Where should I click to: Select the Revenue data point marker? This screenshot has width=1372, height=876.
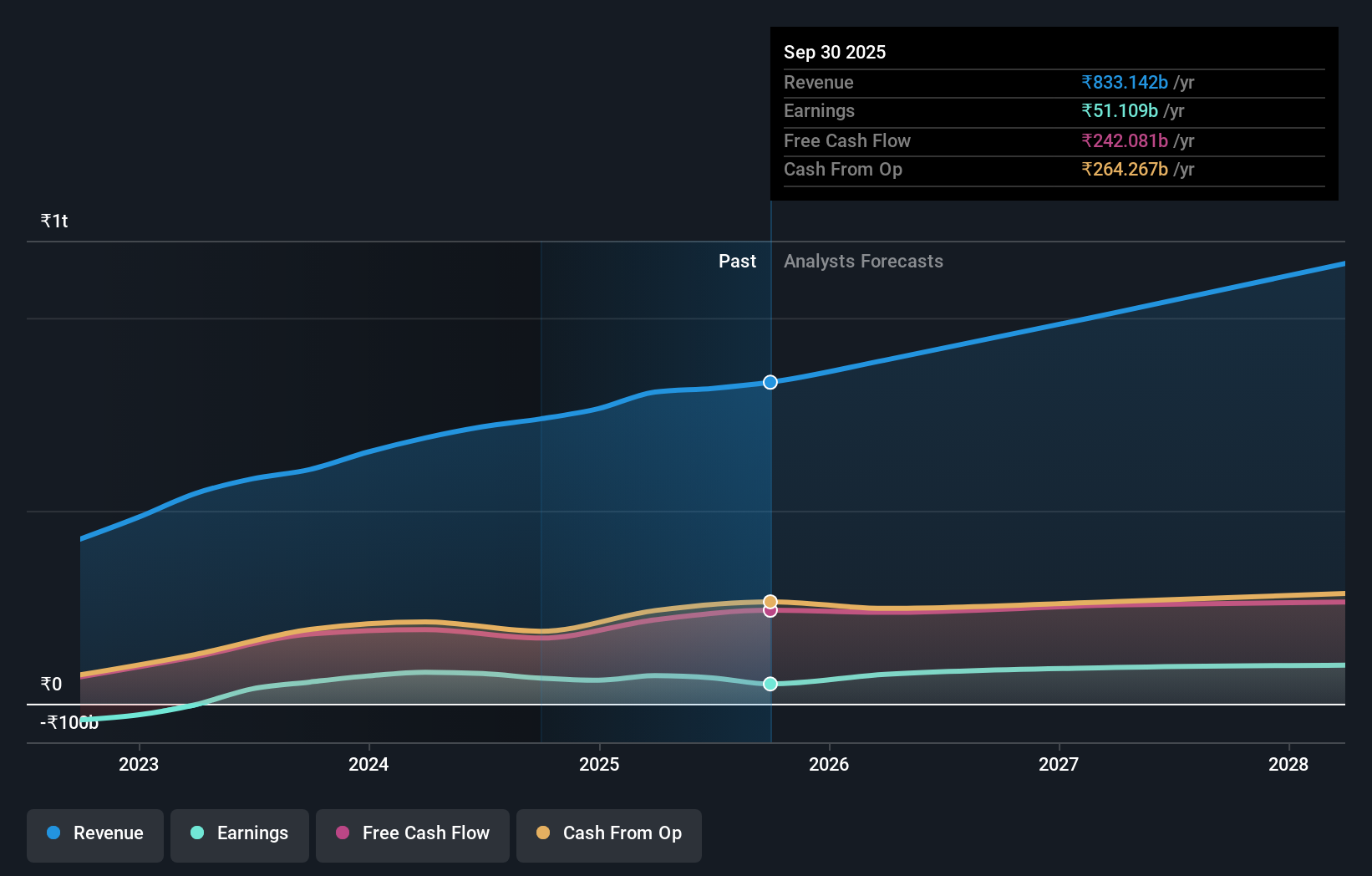click(x=770, y=382)
